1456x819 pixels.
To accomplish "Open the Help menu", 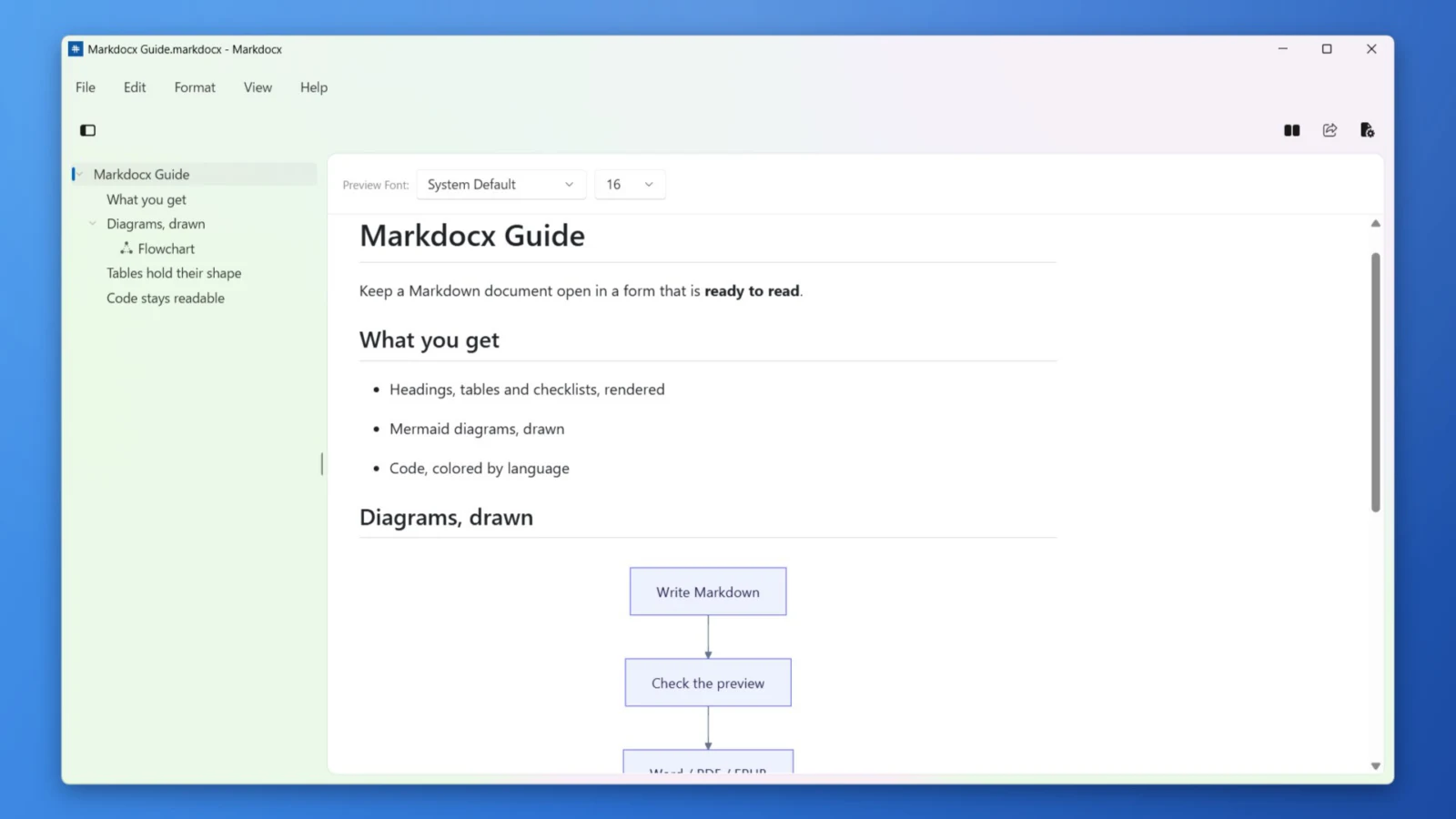I will click(314, 87).
